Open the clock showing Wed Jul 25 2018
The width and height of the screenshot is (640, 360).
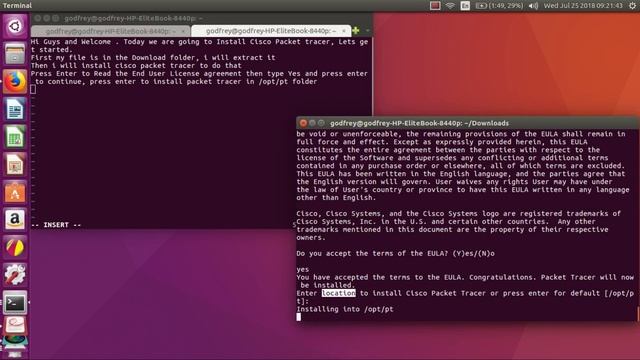(x=583, y=6)
